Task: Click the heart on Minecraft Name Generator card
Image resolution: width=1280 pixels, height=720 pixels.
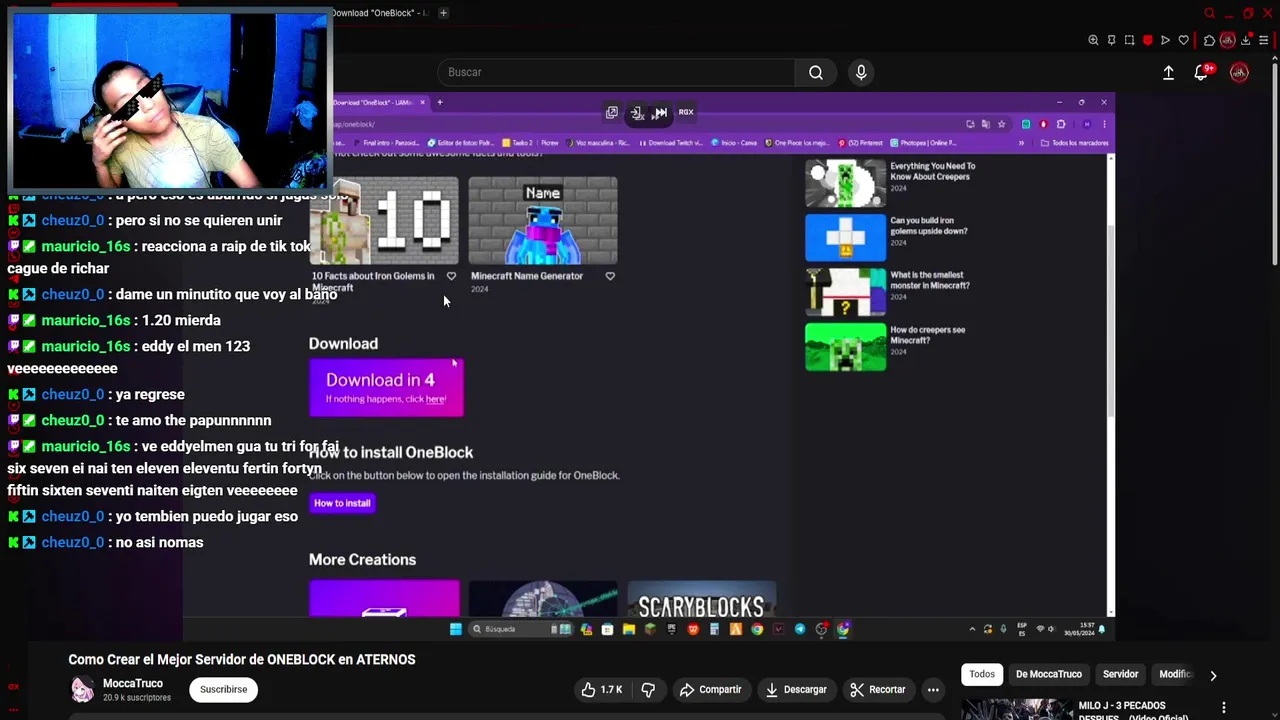Action: pos(610,276)
